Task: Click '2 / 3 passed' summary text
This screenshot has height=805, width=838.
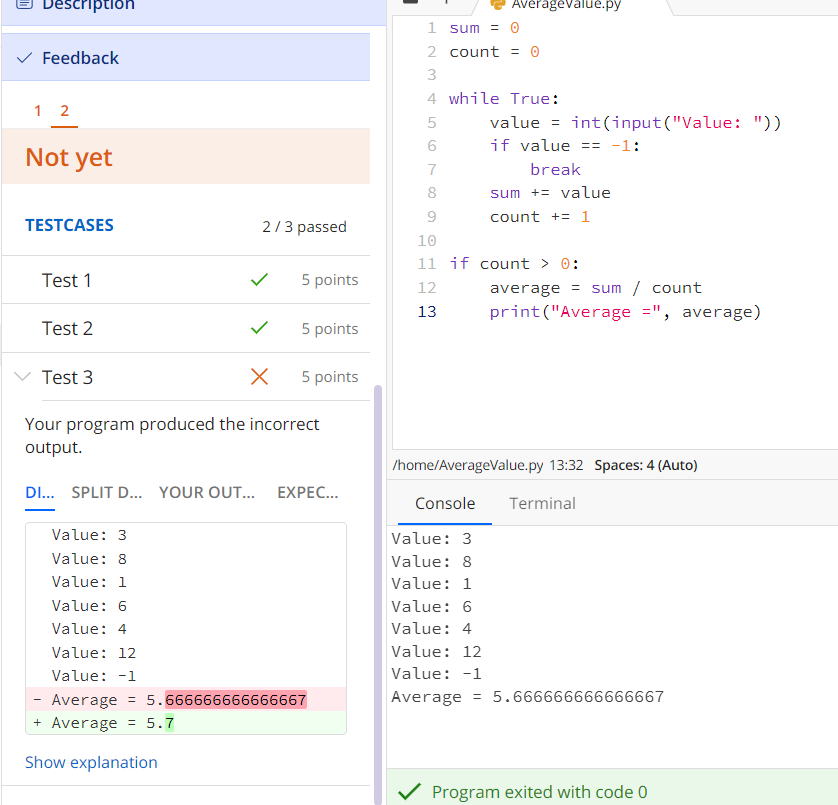Action: [304, 227]
